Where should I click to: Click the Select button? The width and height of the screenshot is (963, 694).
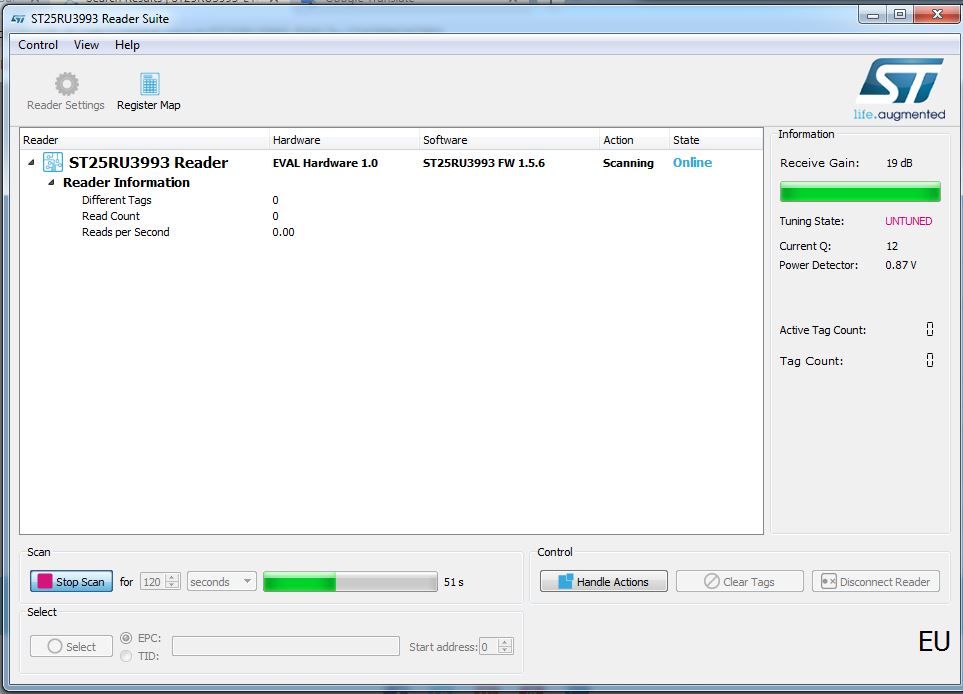coord(71,647)
